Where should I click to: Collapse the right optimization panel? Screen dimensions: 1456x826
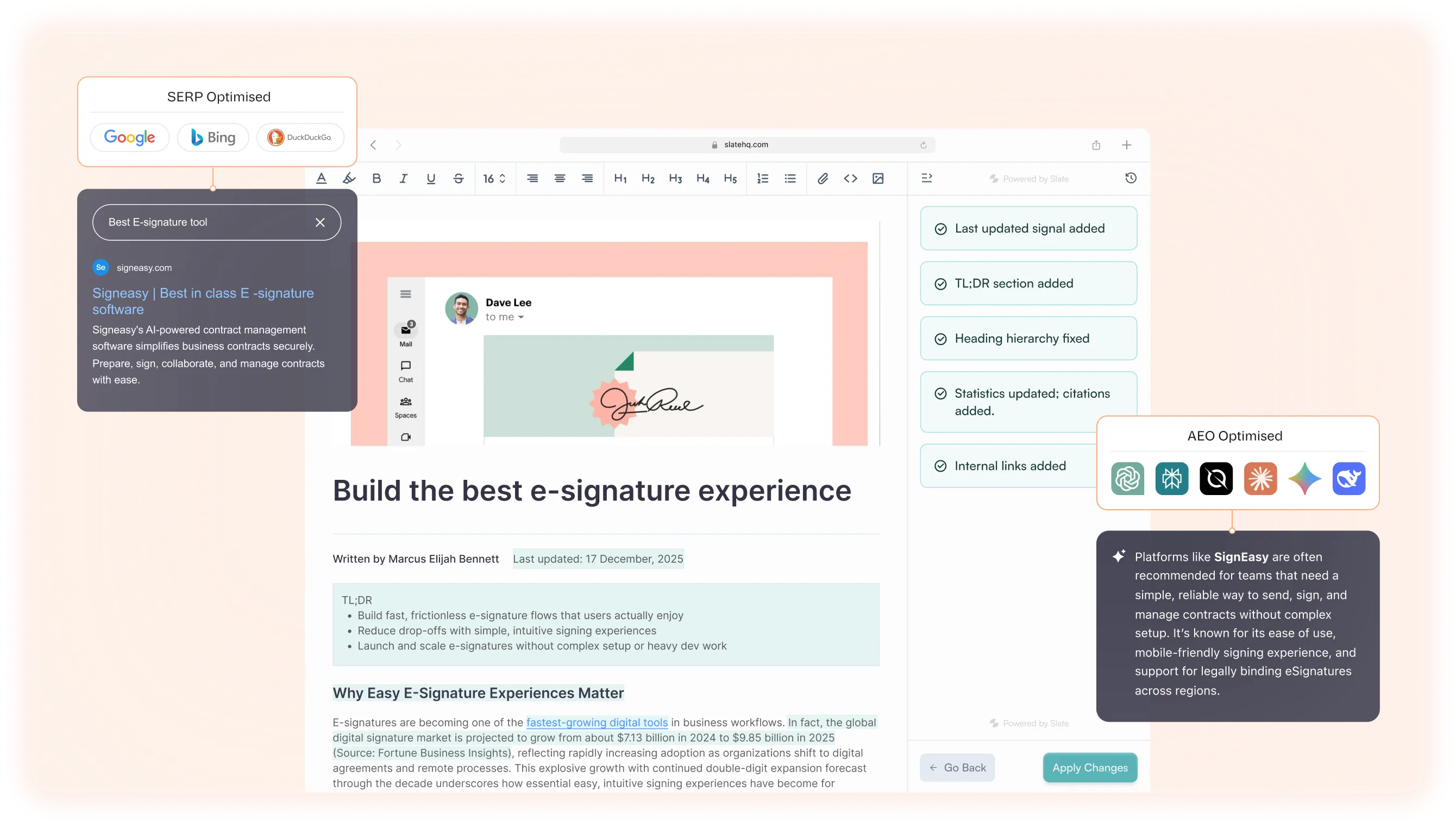click(928, 178)
